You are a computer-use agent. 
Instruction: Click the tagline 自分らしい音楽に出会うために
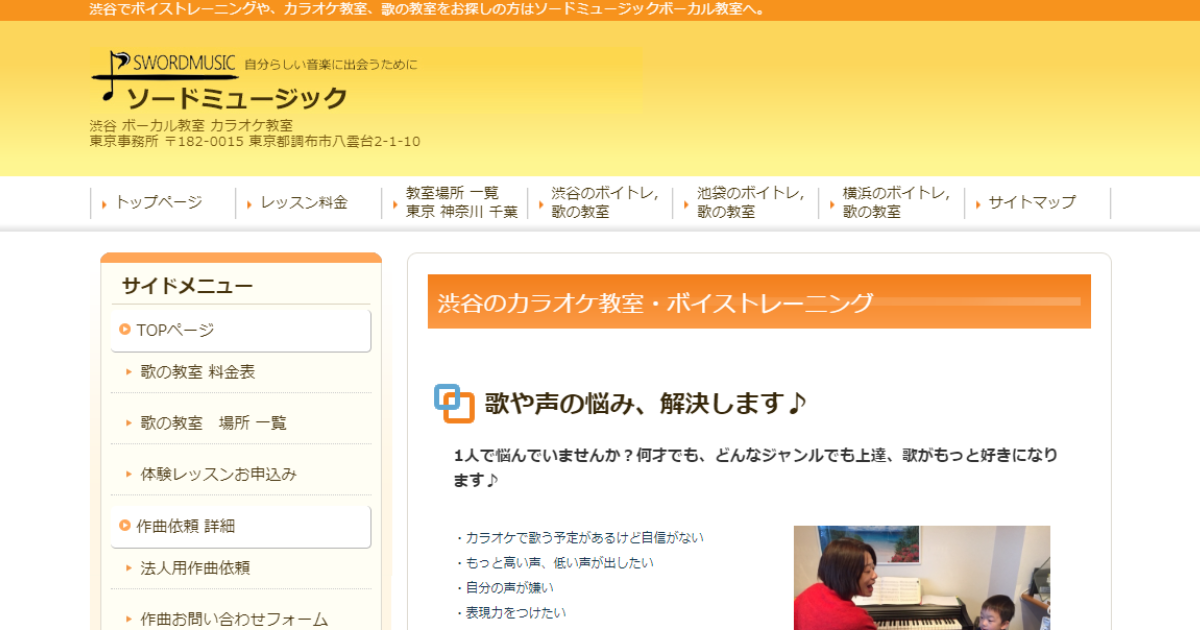tap(331, 65)
